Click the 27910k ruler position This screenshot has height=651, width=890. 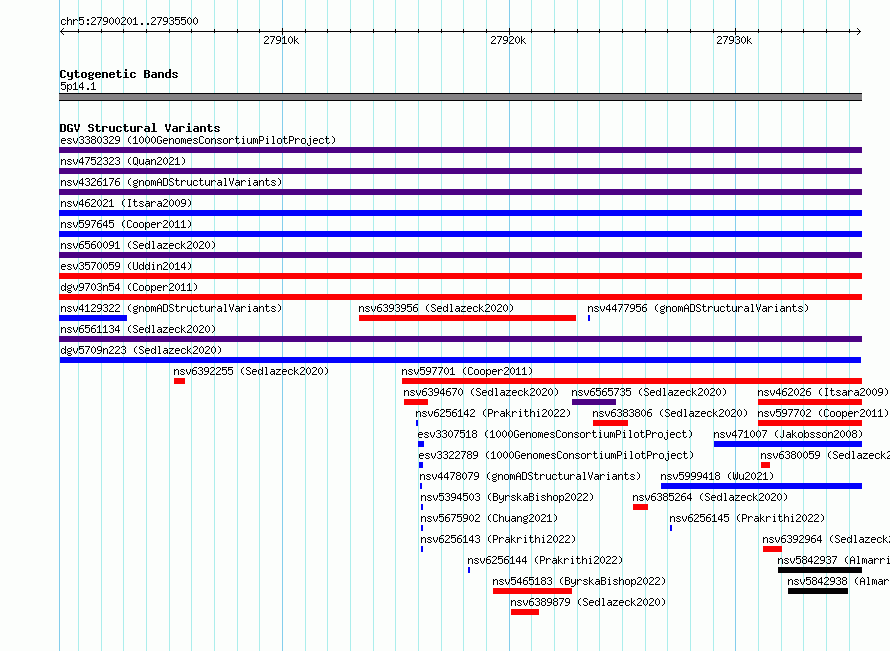281,40
